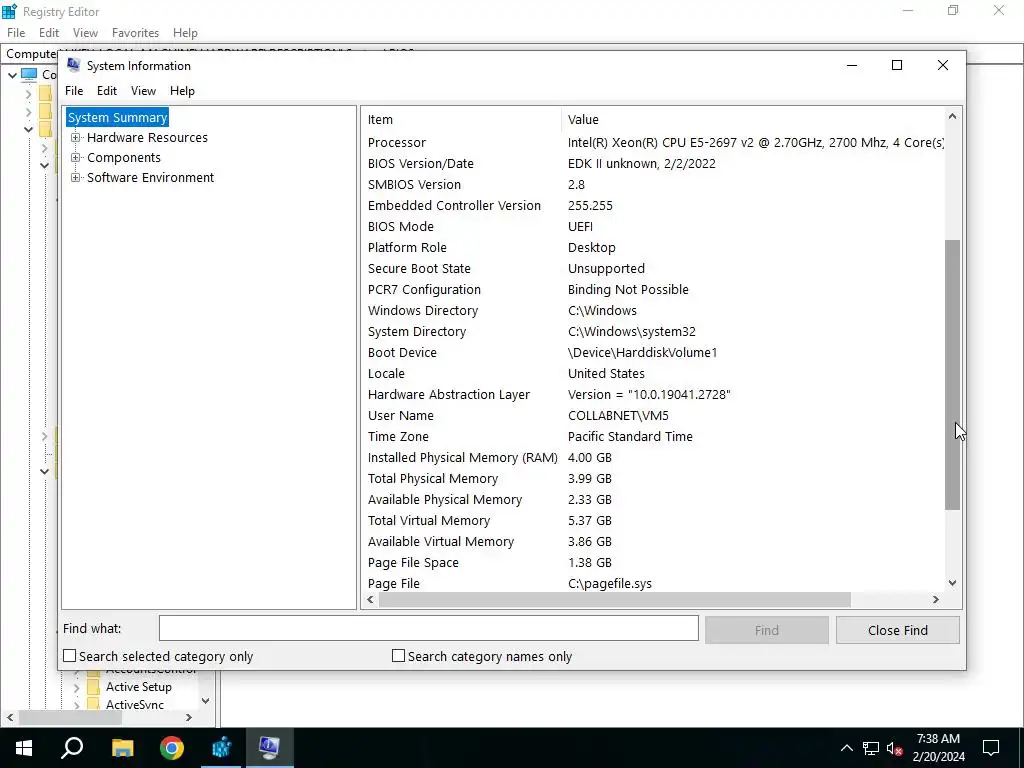This screenshot has height=768, width=1024.
Task: Select System Summary tree item
Action: click(118, 118)
